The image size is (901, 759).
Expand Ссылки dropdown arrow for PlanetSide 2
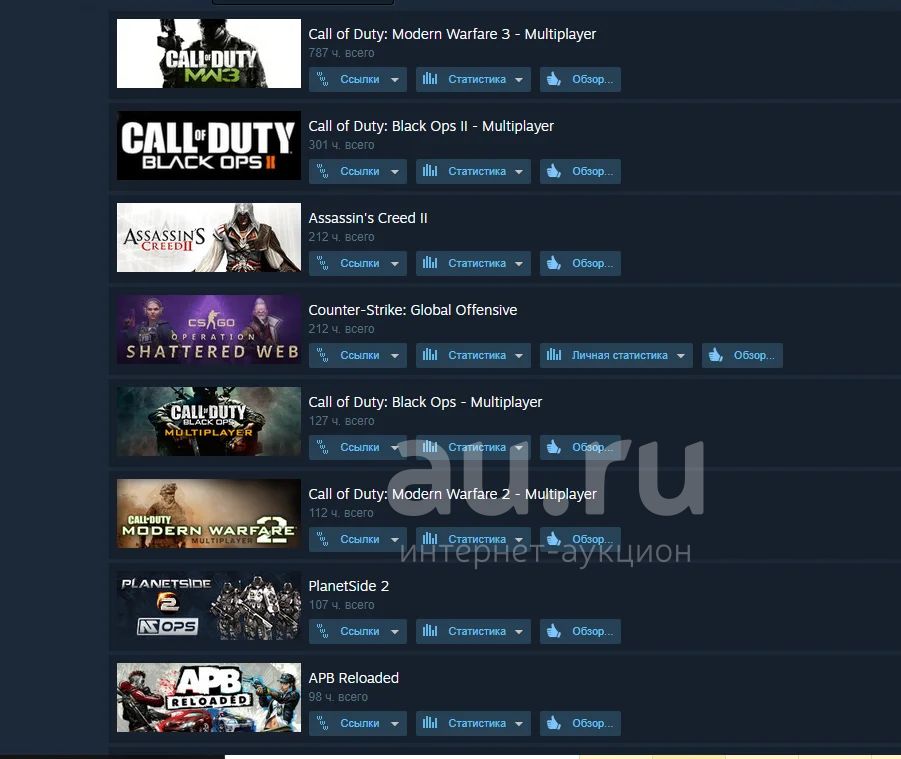[x=395, y=631]
